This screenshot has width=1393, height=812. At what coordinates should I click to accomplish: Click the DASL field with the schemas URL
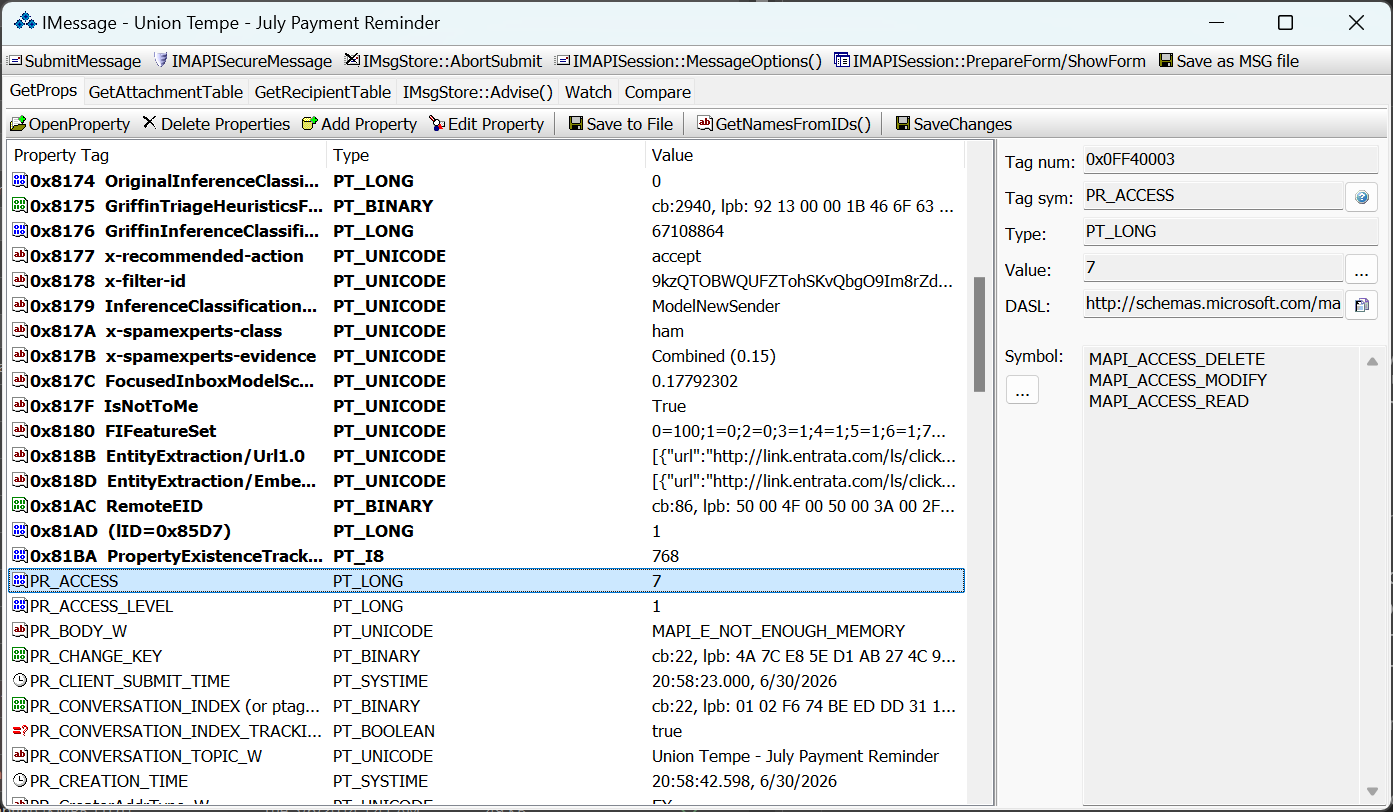click(x=1213, y=305)
